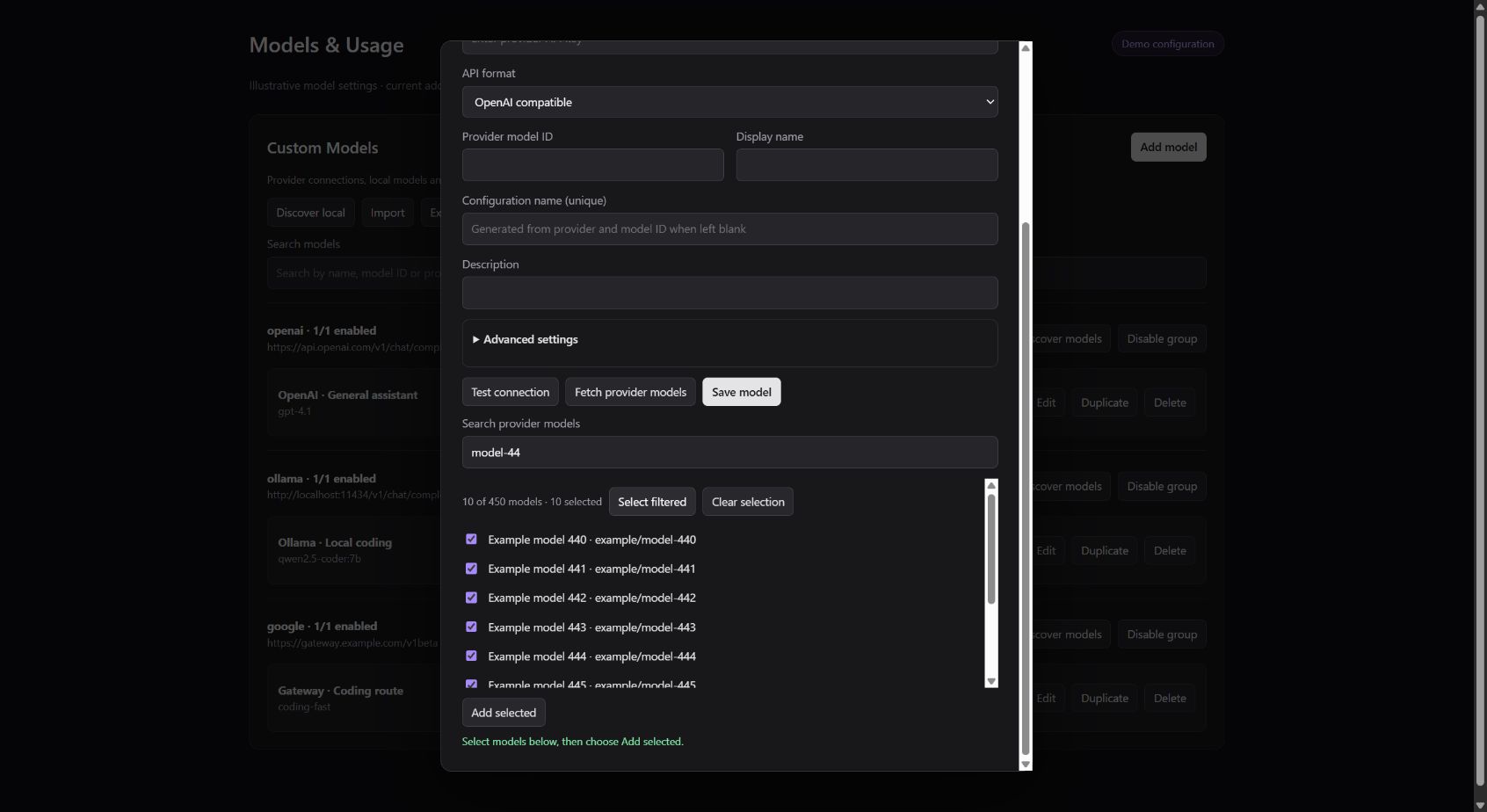Toggle Example model 444 checkbox
Viewport: 1487px width, 812px height.
pos(471,656)
